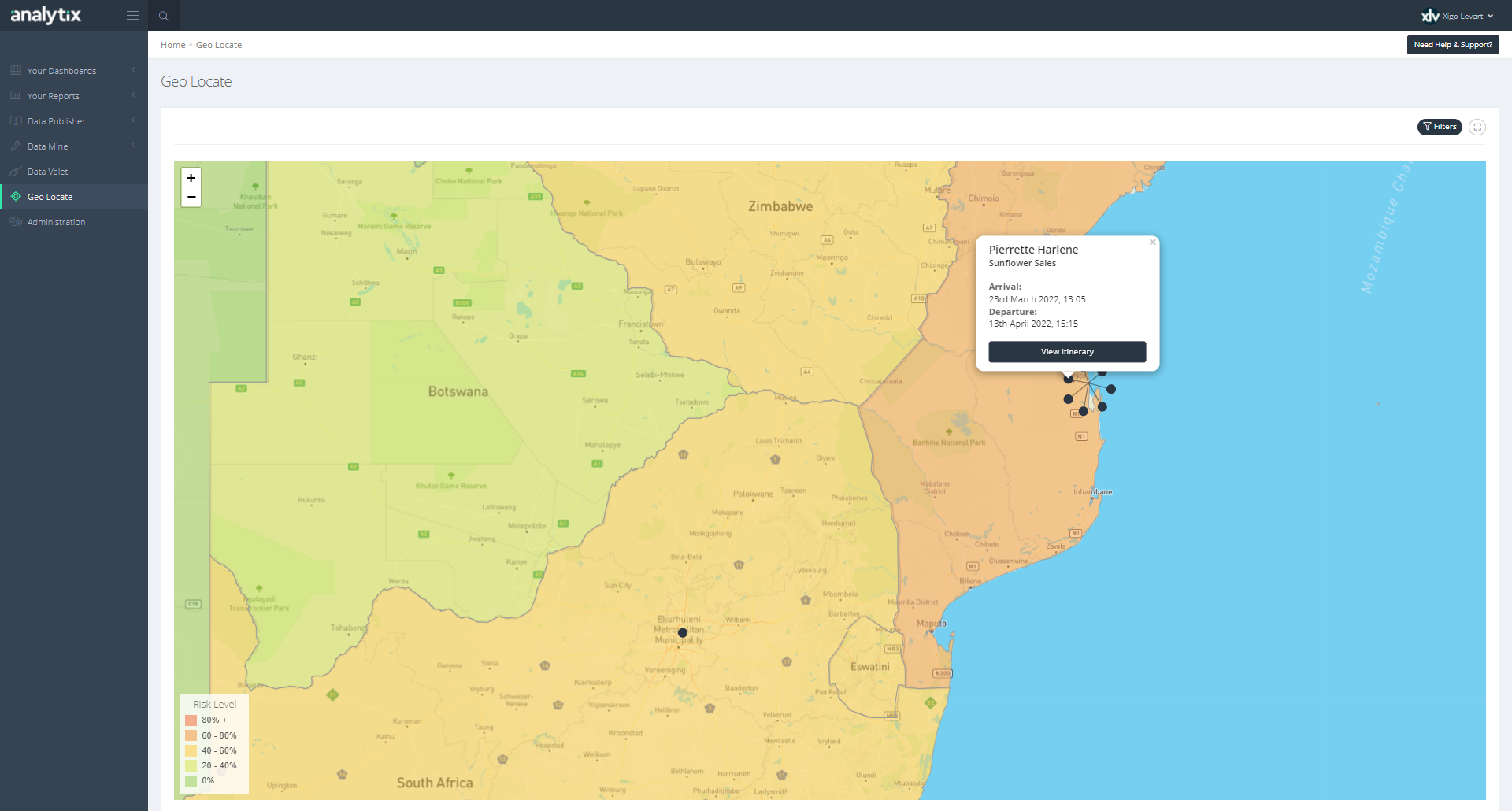This screenshot has height=811, width=1512.
Task: Click Geo Locate breadcrumb
Action: pos(219,45)
